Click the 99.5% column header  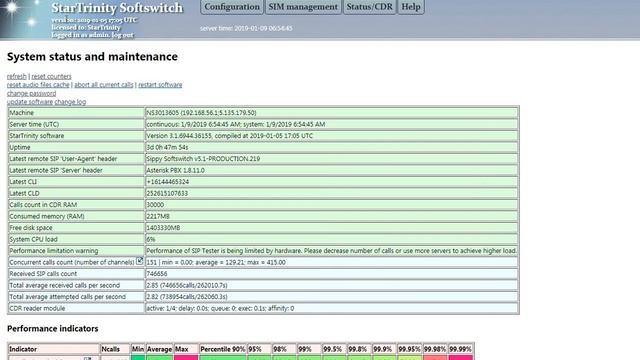334,349
